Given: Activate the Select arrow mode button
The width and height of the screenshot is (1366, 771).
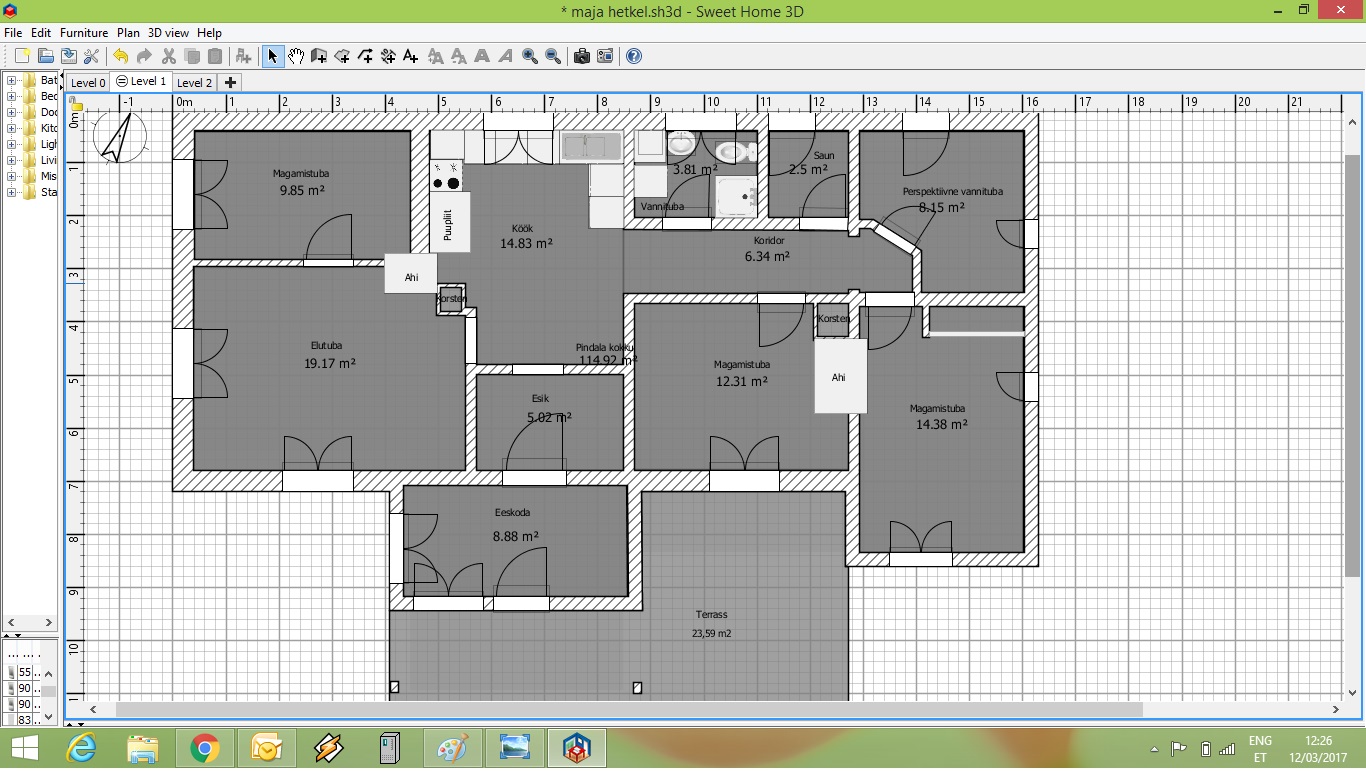Looking at the screenshot, I should pos(272,56).
